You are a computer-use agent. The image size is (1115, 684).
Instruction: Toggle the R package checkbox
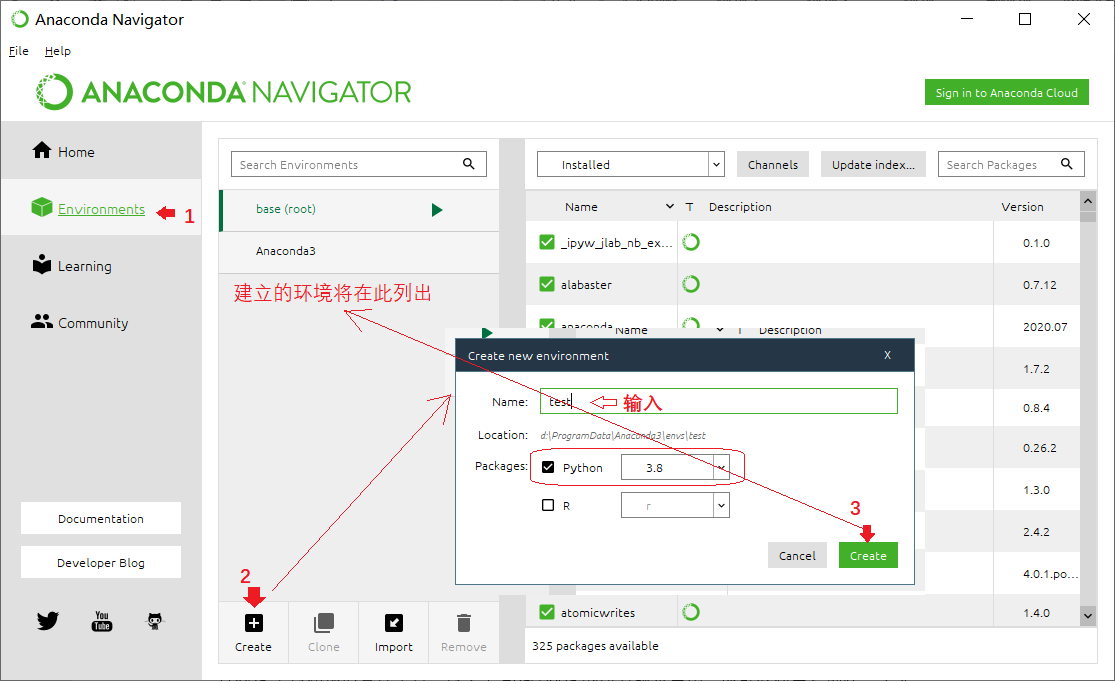click(x=548, y=506)
